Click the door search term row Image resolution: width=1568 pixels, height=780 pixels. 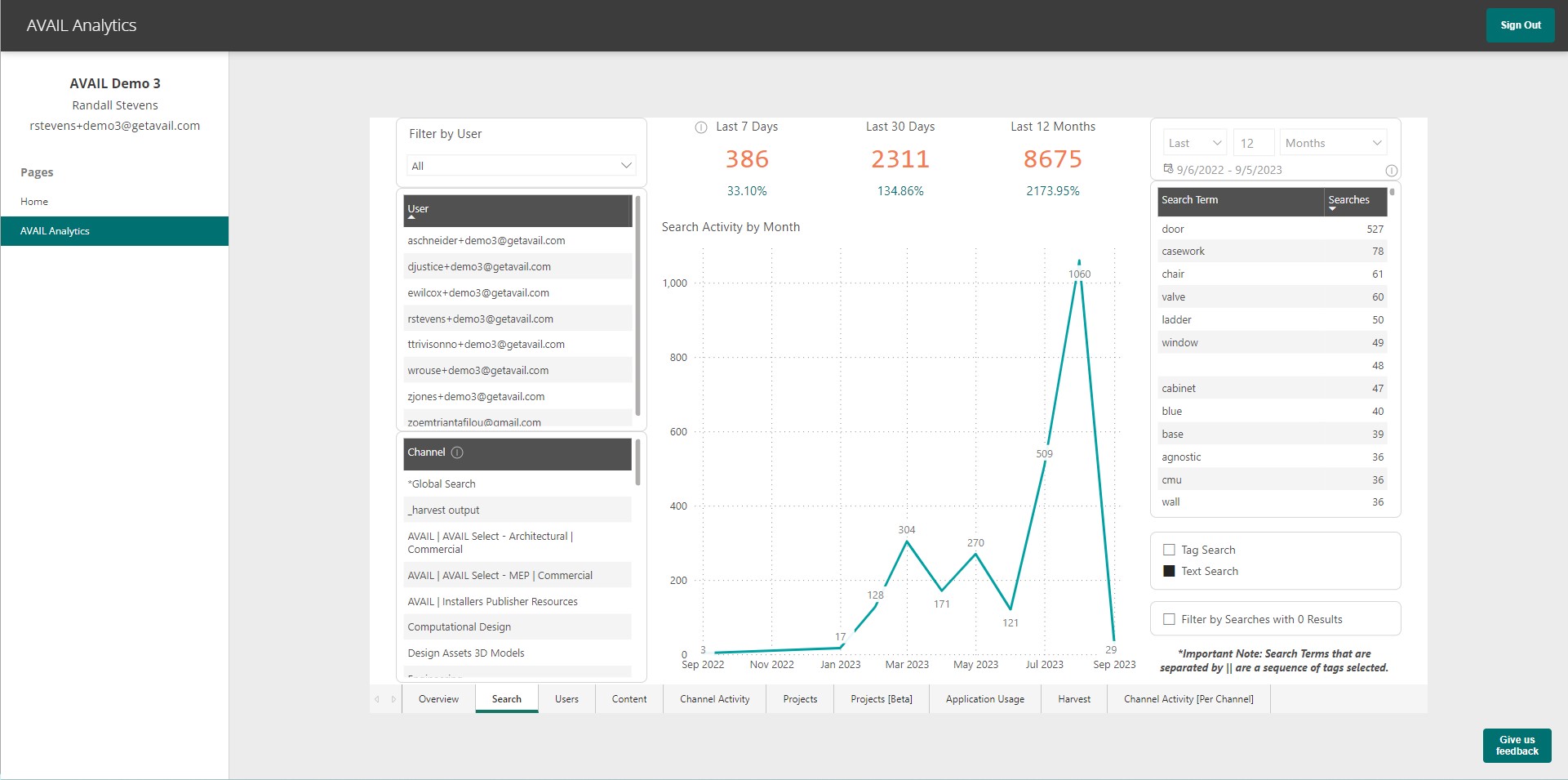tap(1273, 230)
